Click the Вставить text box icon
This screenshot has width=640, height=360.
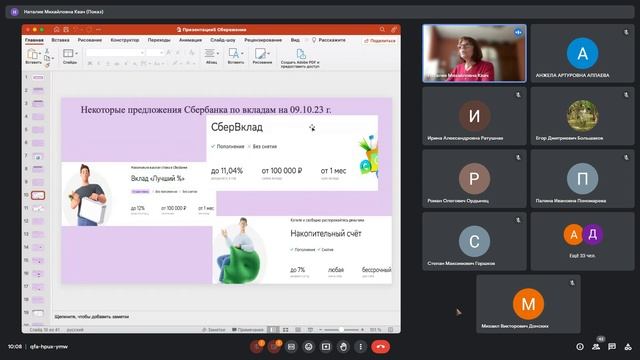coord(234,53)
